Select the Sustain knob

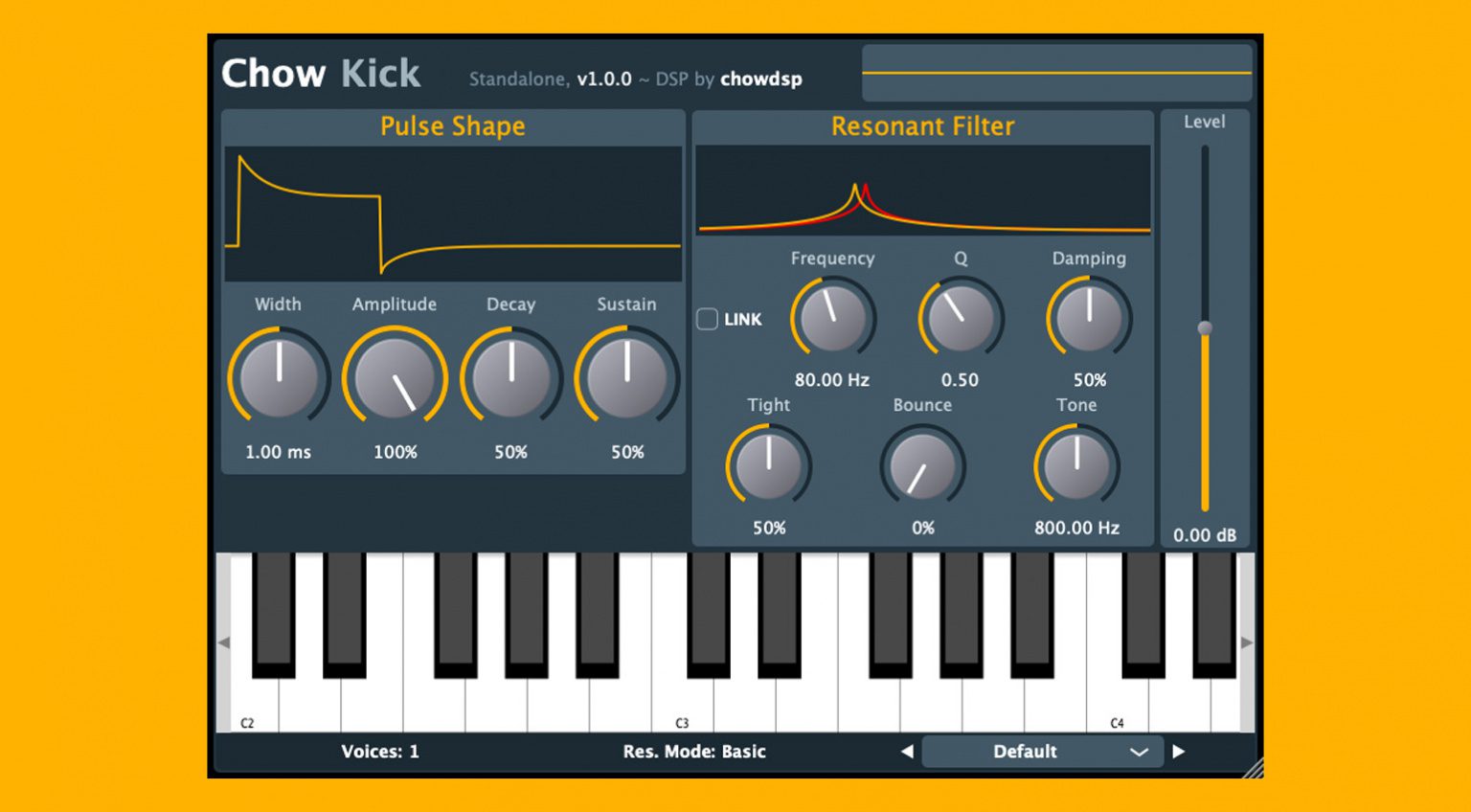point(627,377)
